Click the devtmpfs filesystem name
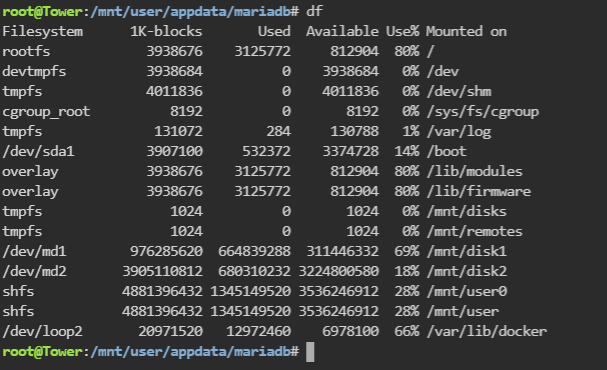607x370 pixels. pyautogui.click(x=34, y=72)
